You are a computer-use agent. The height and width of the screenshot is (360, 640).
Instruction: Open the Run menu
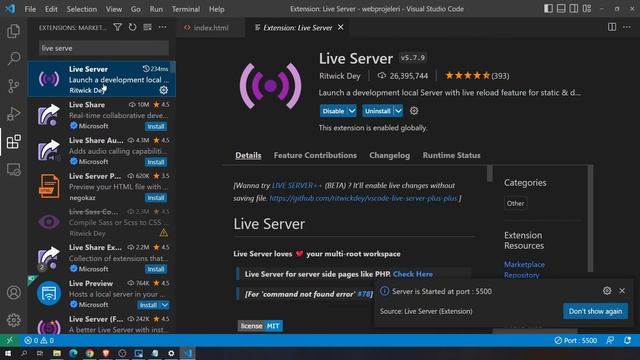pyautogui.click(x=156, y=9)
